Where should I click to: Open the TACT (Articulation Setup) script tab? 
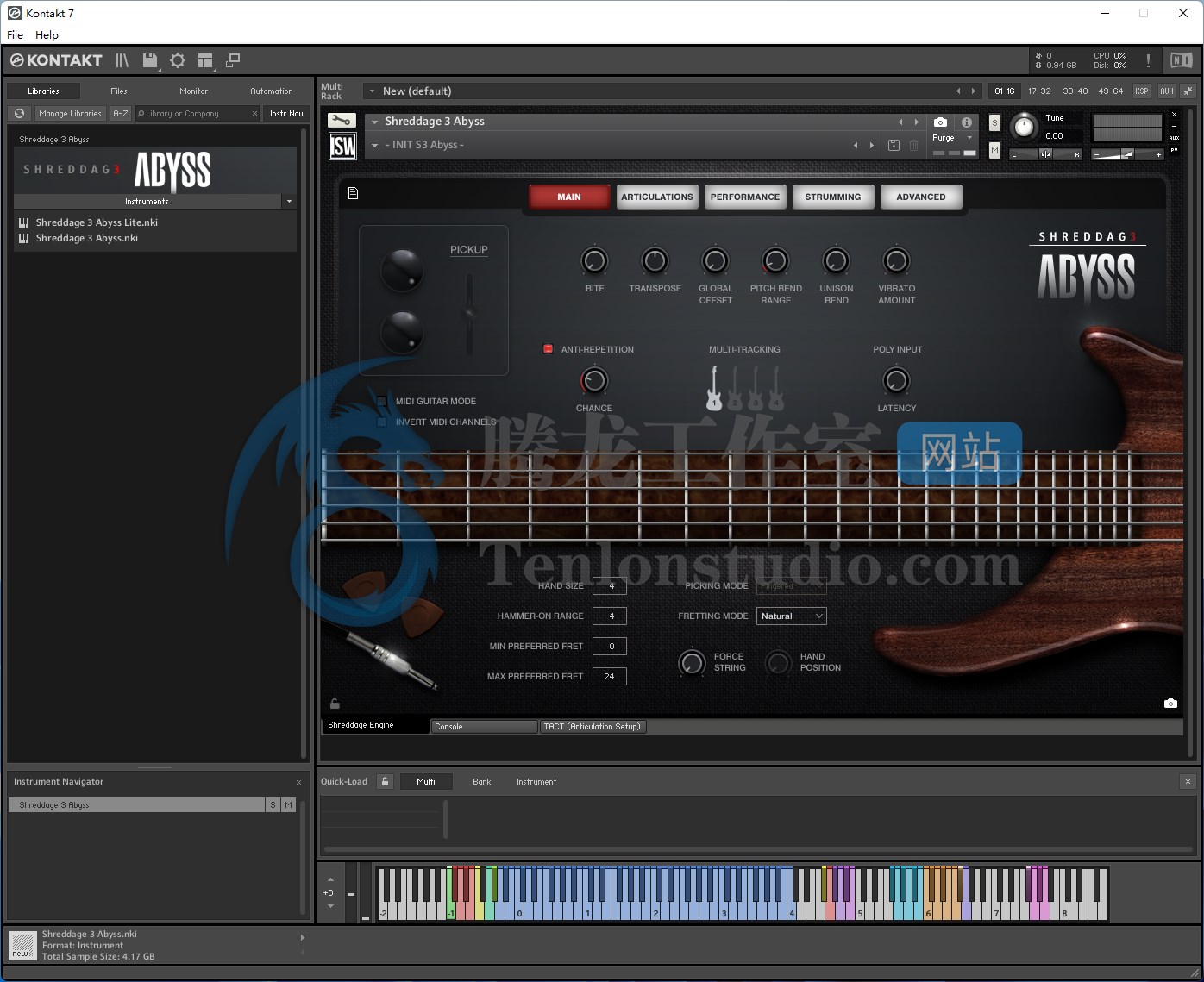pyautogui.click(x=593, y=727)
